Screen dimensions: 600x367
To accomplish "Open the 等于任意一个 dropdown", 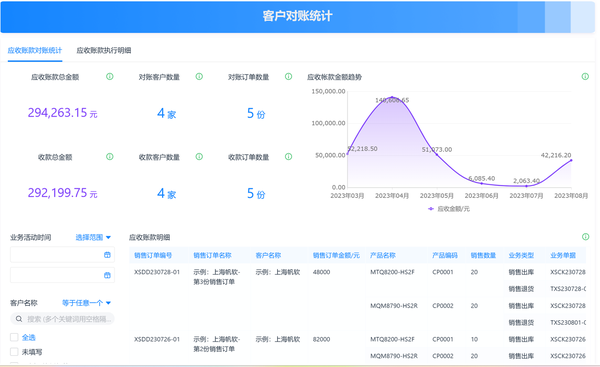I will point(86,303).
